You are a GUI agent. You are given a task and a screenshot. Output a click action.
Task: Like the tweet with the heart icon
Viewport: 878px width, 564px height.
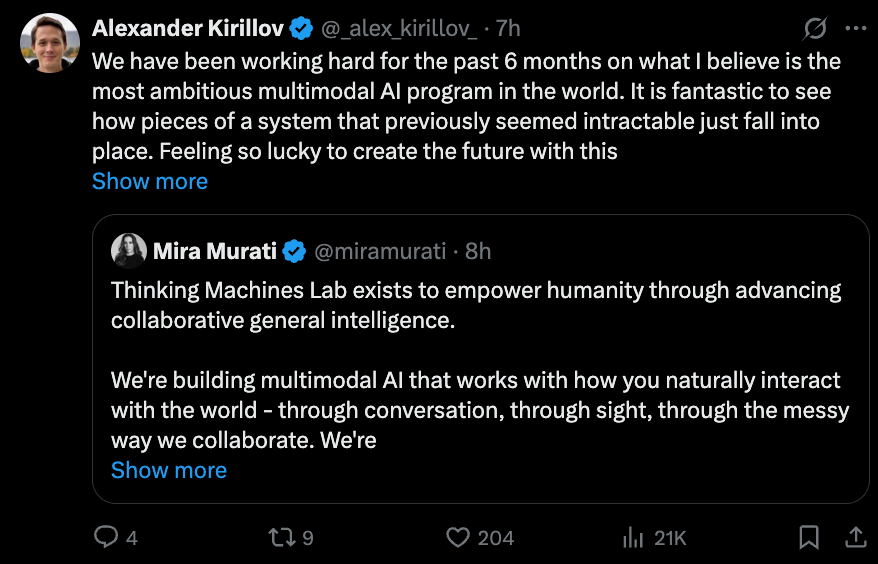pos(458,538)
